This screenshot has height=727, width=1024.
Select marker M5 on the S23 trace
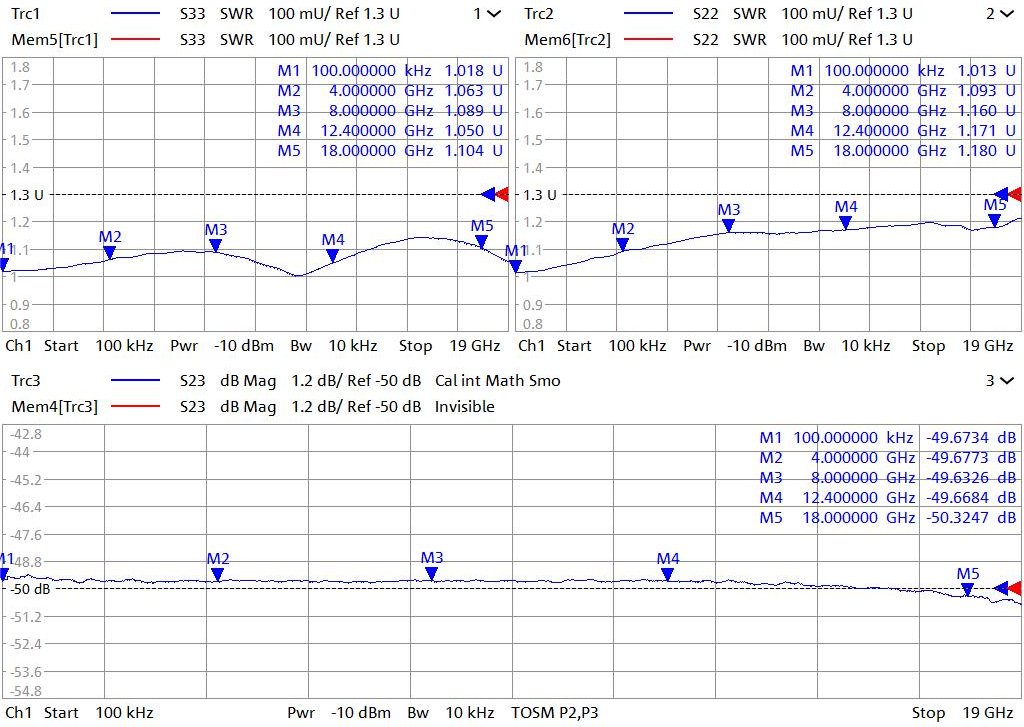tap(967, 589)
